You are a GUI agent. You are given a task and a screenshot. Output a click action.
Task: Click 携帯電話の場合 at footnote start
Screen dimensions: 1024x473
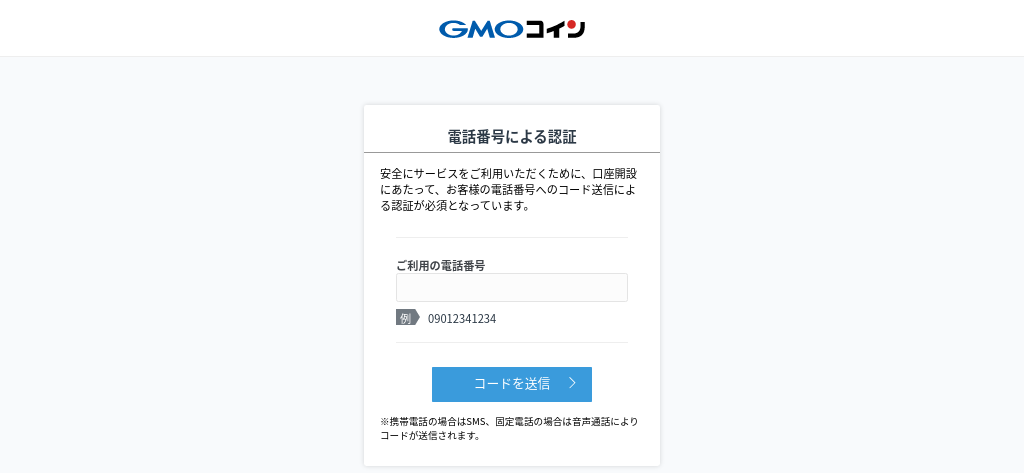pos(422,421)
